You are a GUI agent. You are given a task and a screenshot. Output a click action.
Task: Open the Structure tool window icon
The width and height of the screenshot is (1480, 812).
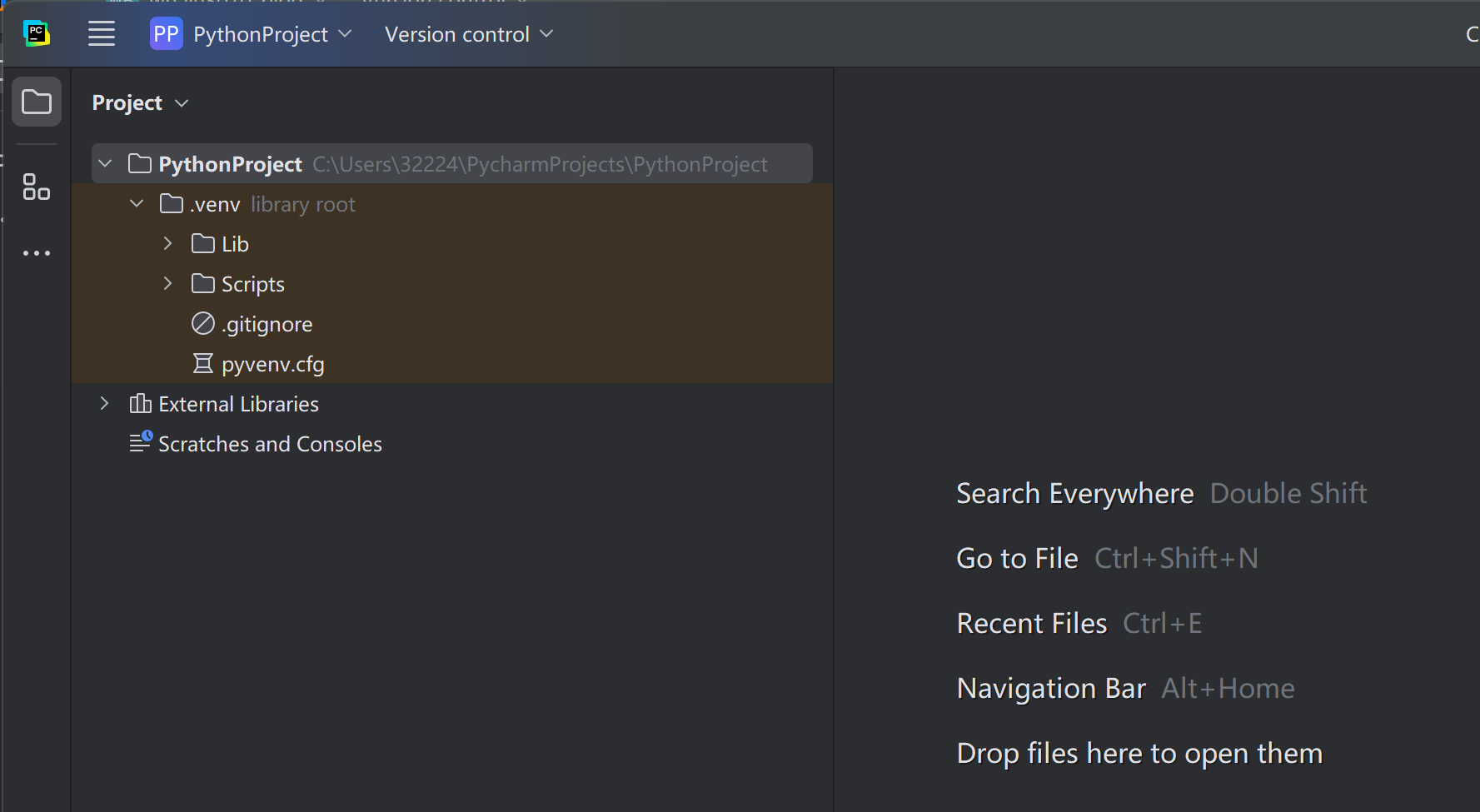(x=36, y=187)
